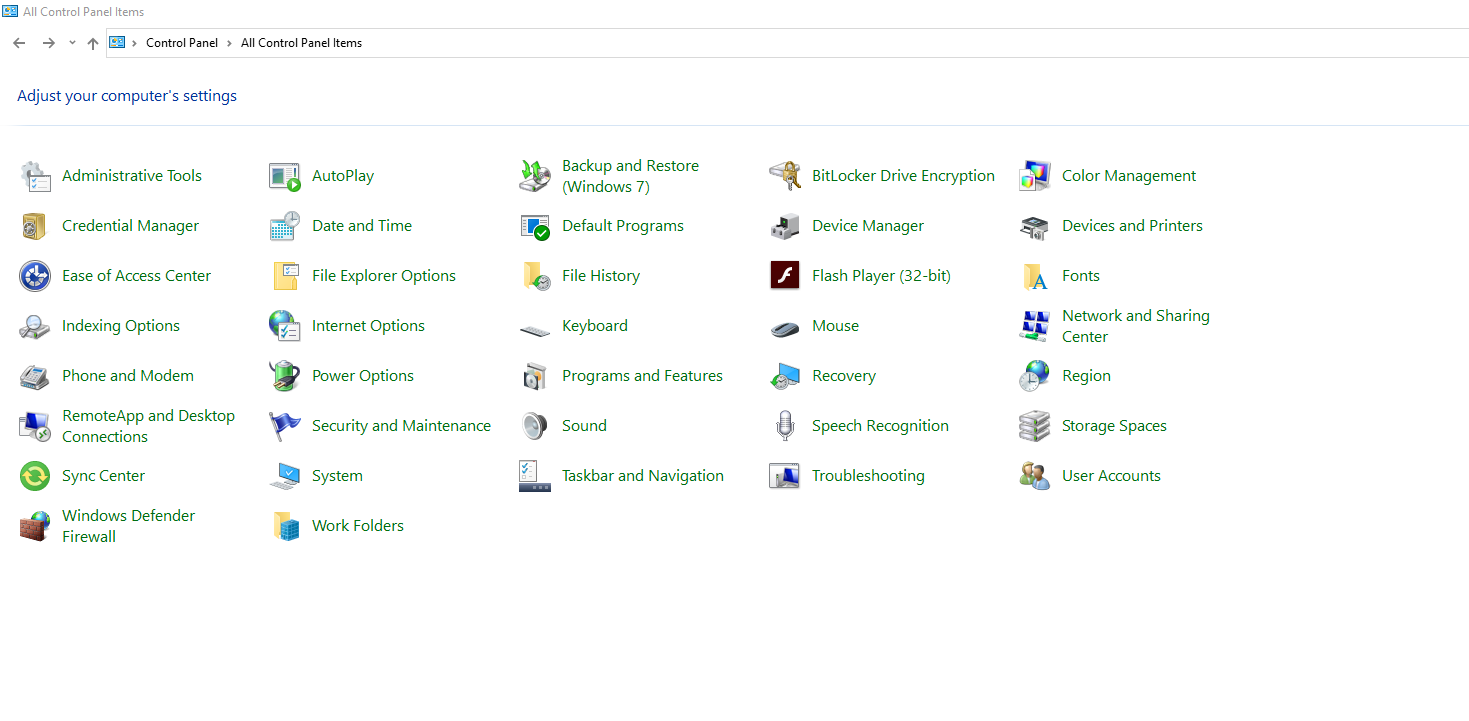
Task: Expand chevron before All Control Panel Items breadcrumb
Action: [x=230, y=43]
